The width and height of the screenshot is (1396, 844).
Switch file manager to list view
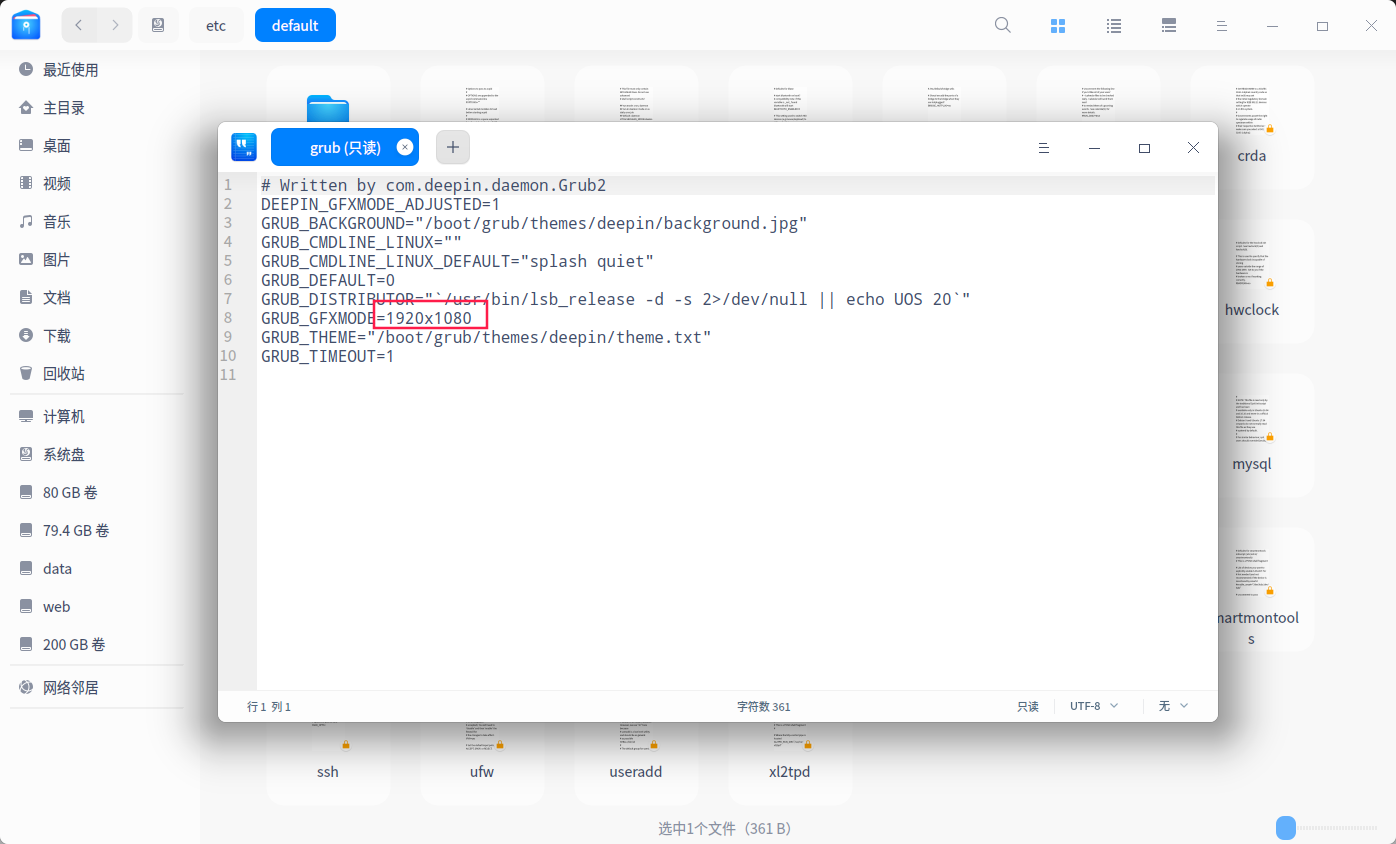coord(1113,25)
